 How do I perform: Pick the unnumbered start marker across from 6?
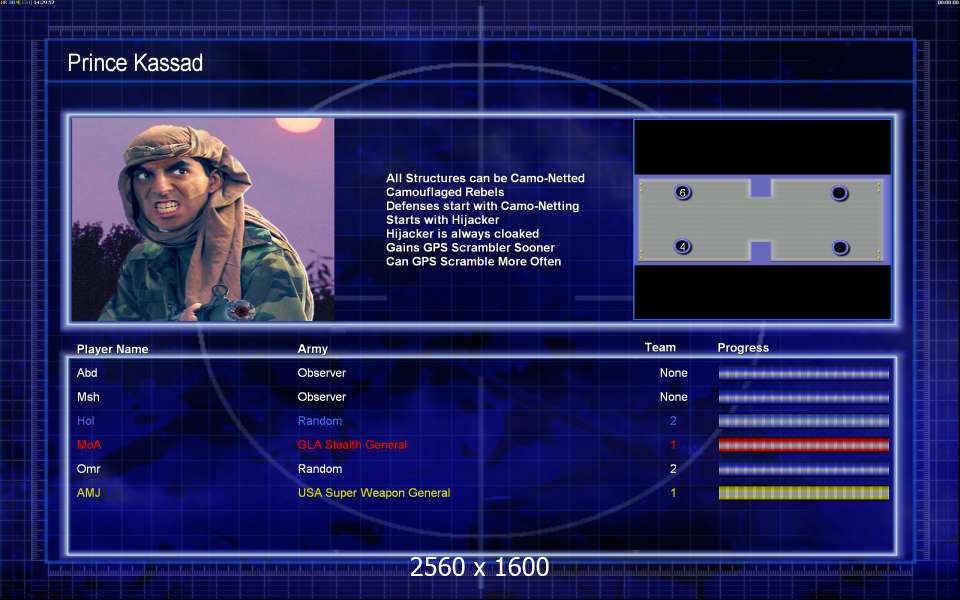click(839, 193)
